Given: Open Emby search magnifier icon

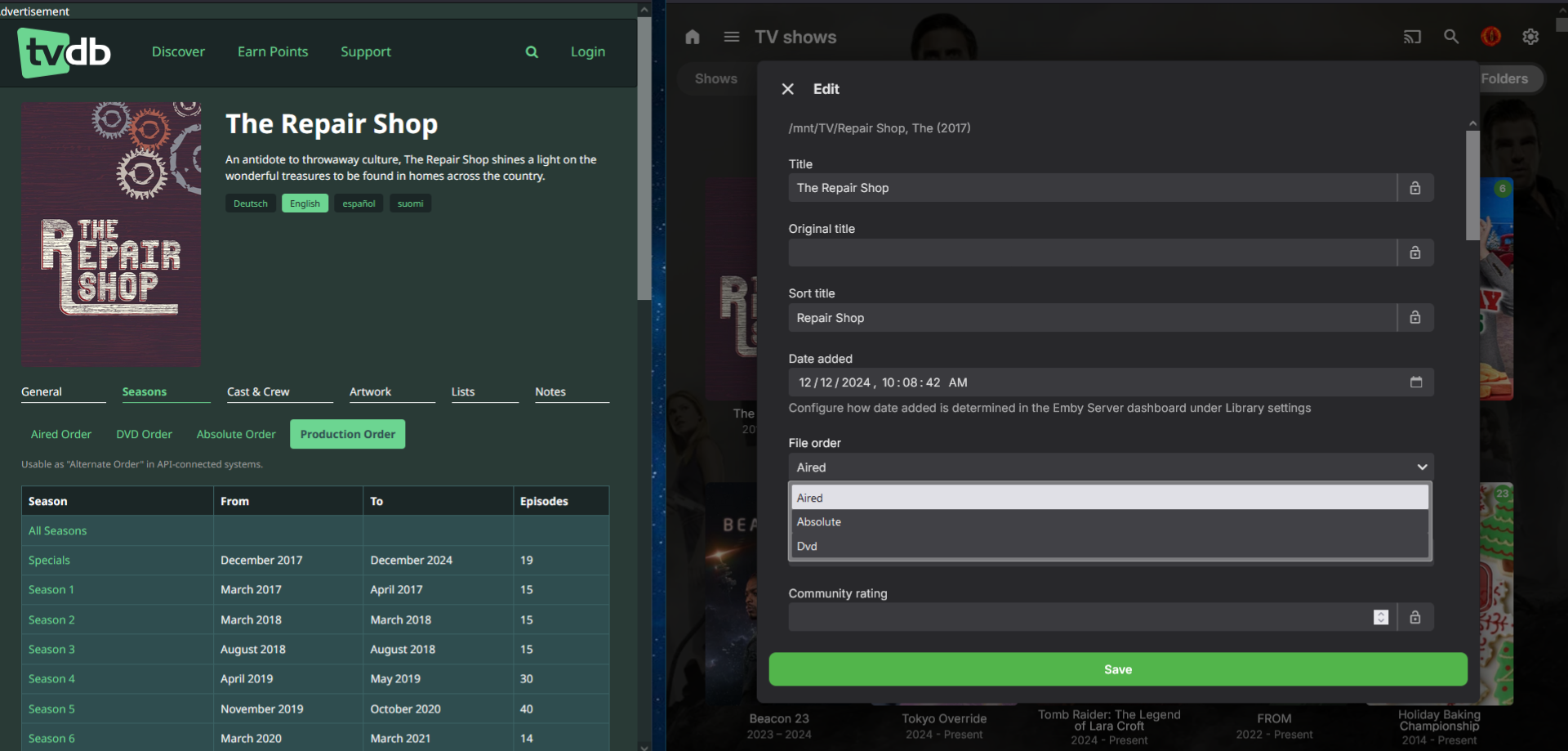Looking at the screenshot, I should 1451,37.
